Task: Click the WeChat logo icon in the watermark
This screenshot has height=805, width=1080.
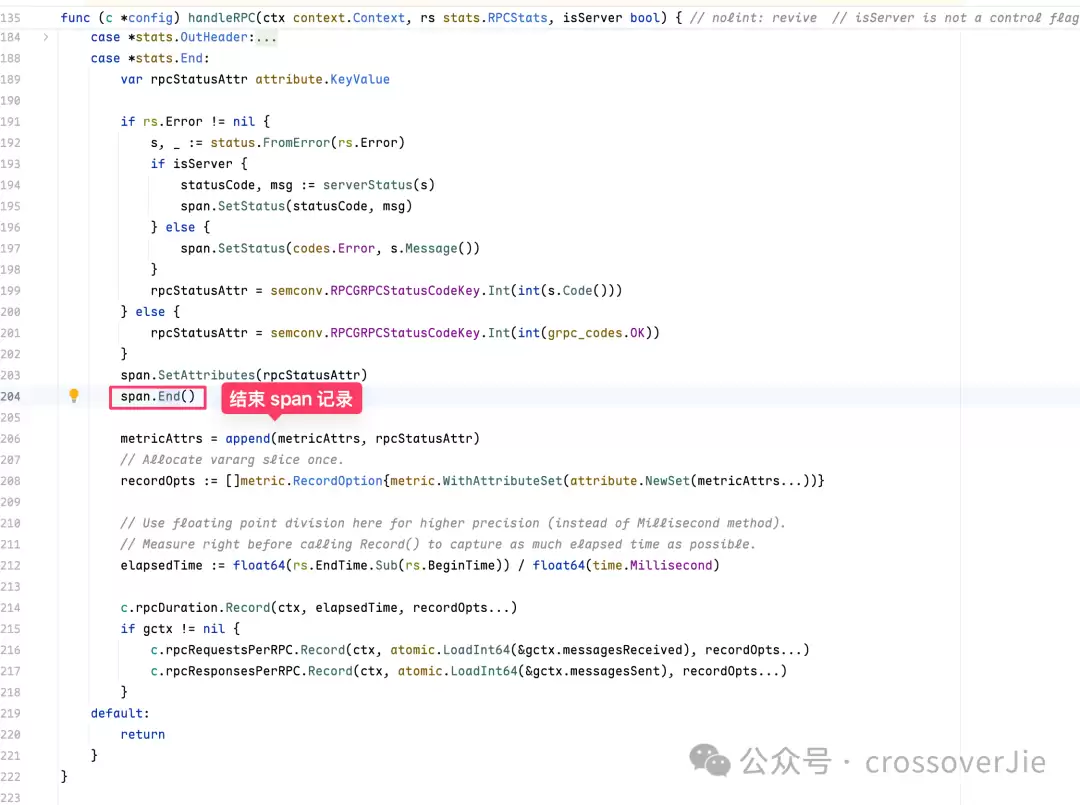Action: 715,761
